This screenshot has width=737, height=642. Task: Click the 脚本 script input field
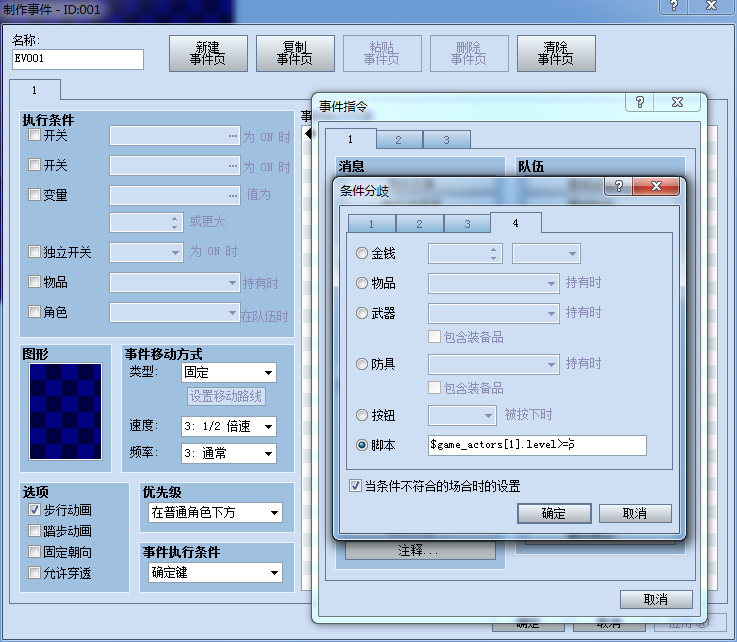point(537,445)
